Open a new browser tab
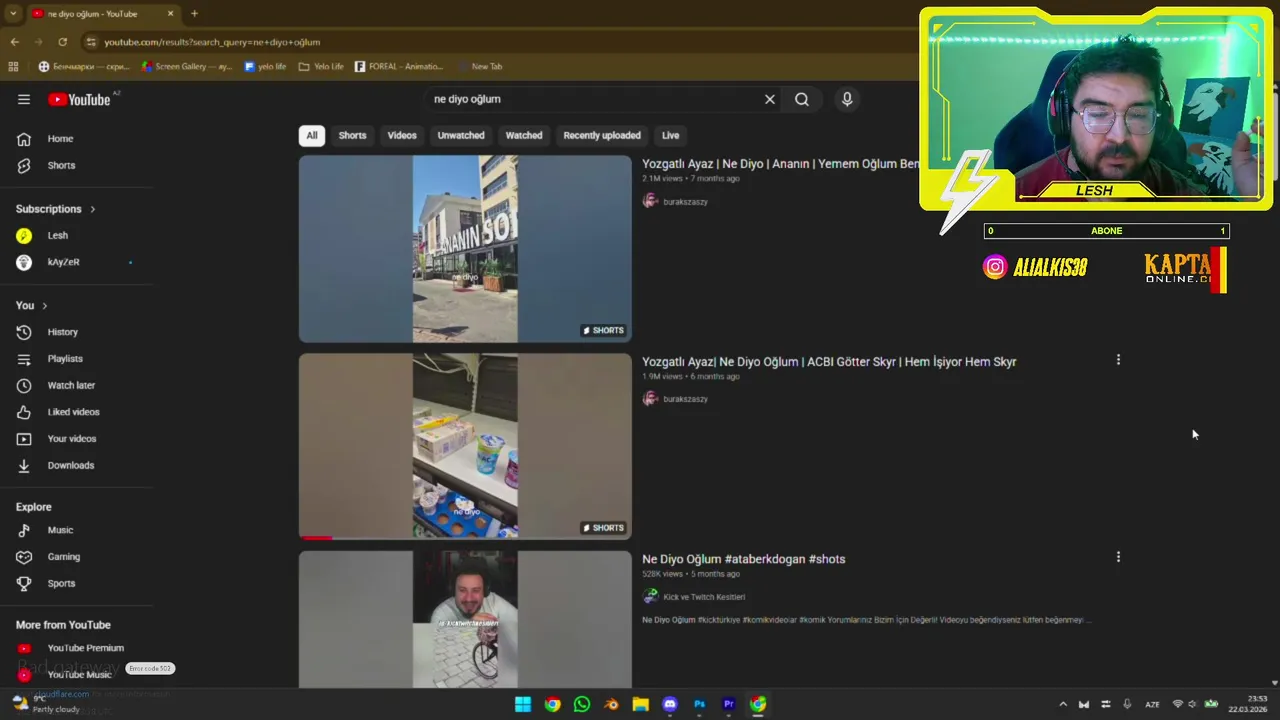Viewport: 1280px width, 720px height. tap(194, 14)
